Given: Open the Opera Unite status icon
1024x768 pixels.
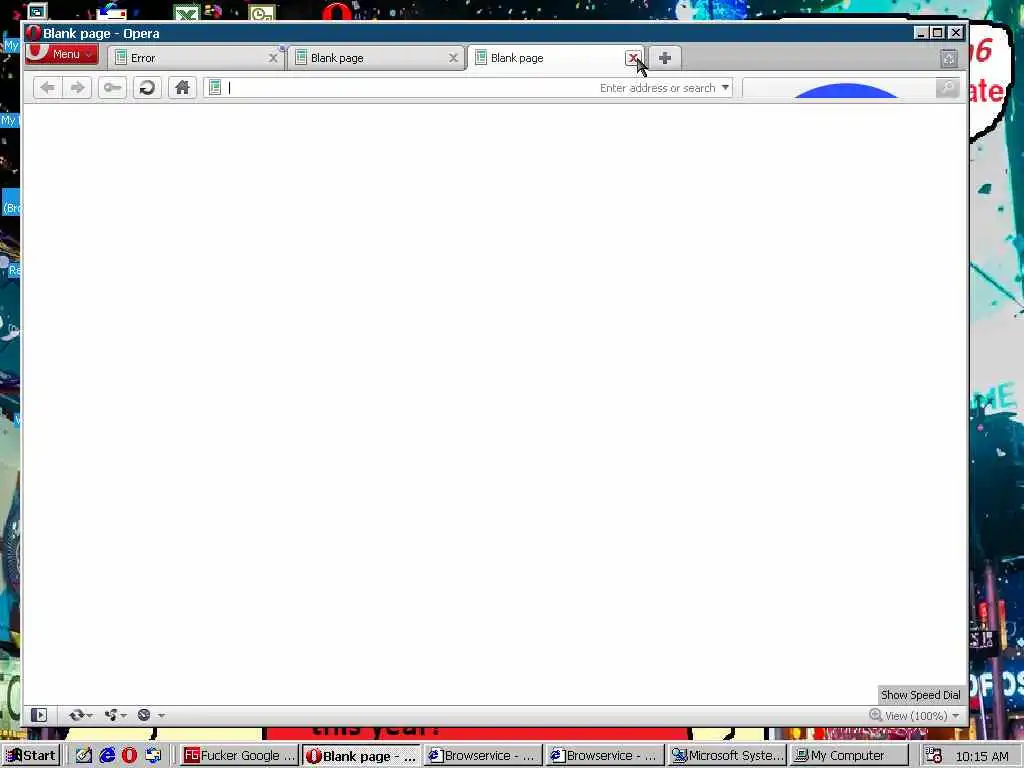Looking at the screenshot, I should click(x=111, y=715).
